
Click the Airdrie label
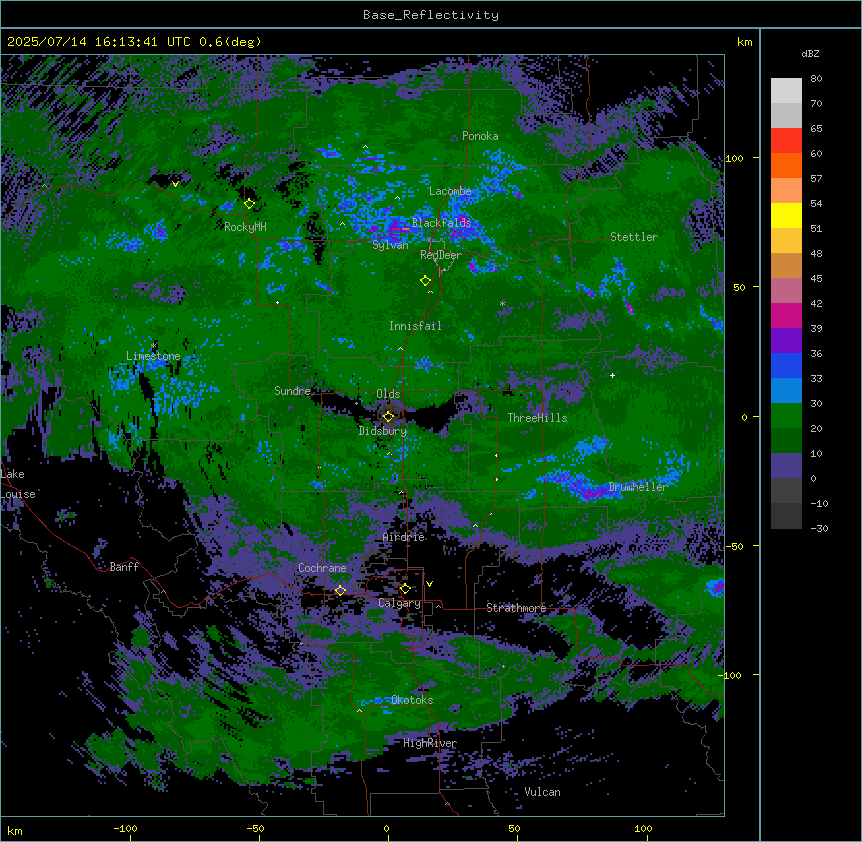[404, 537]
